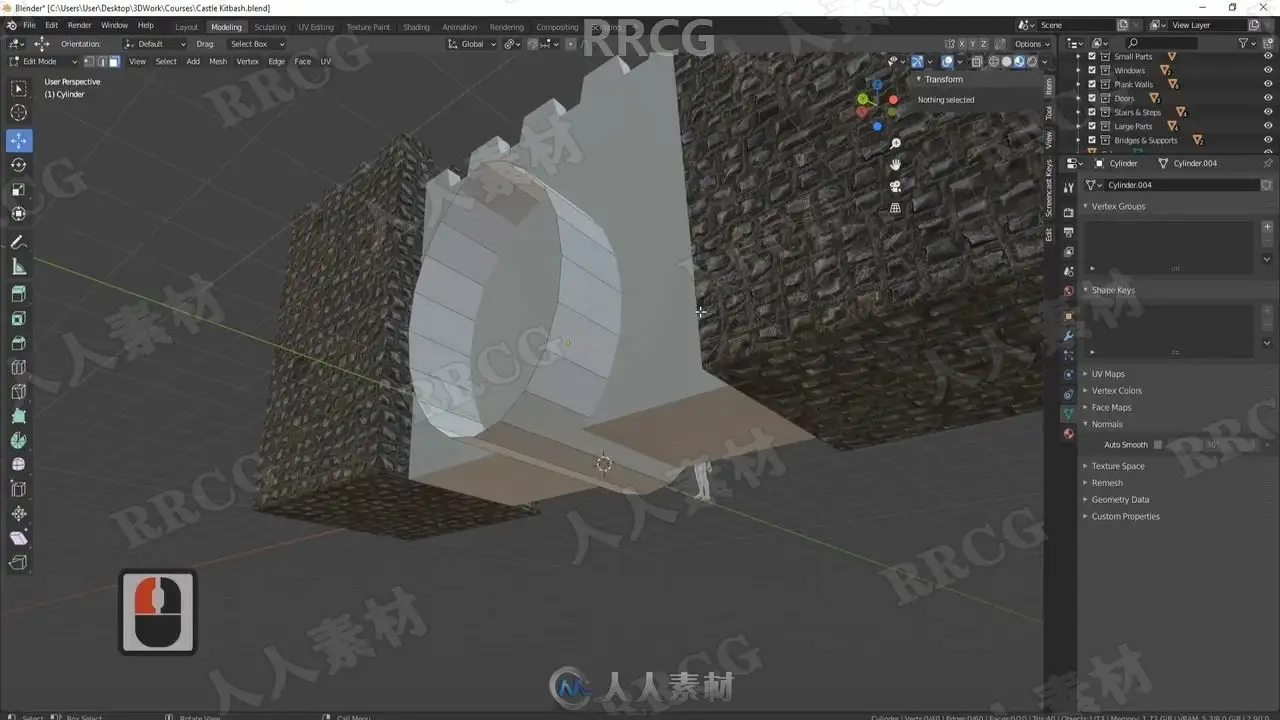Open the Render menu

point(79,25)
